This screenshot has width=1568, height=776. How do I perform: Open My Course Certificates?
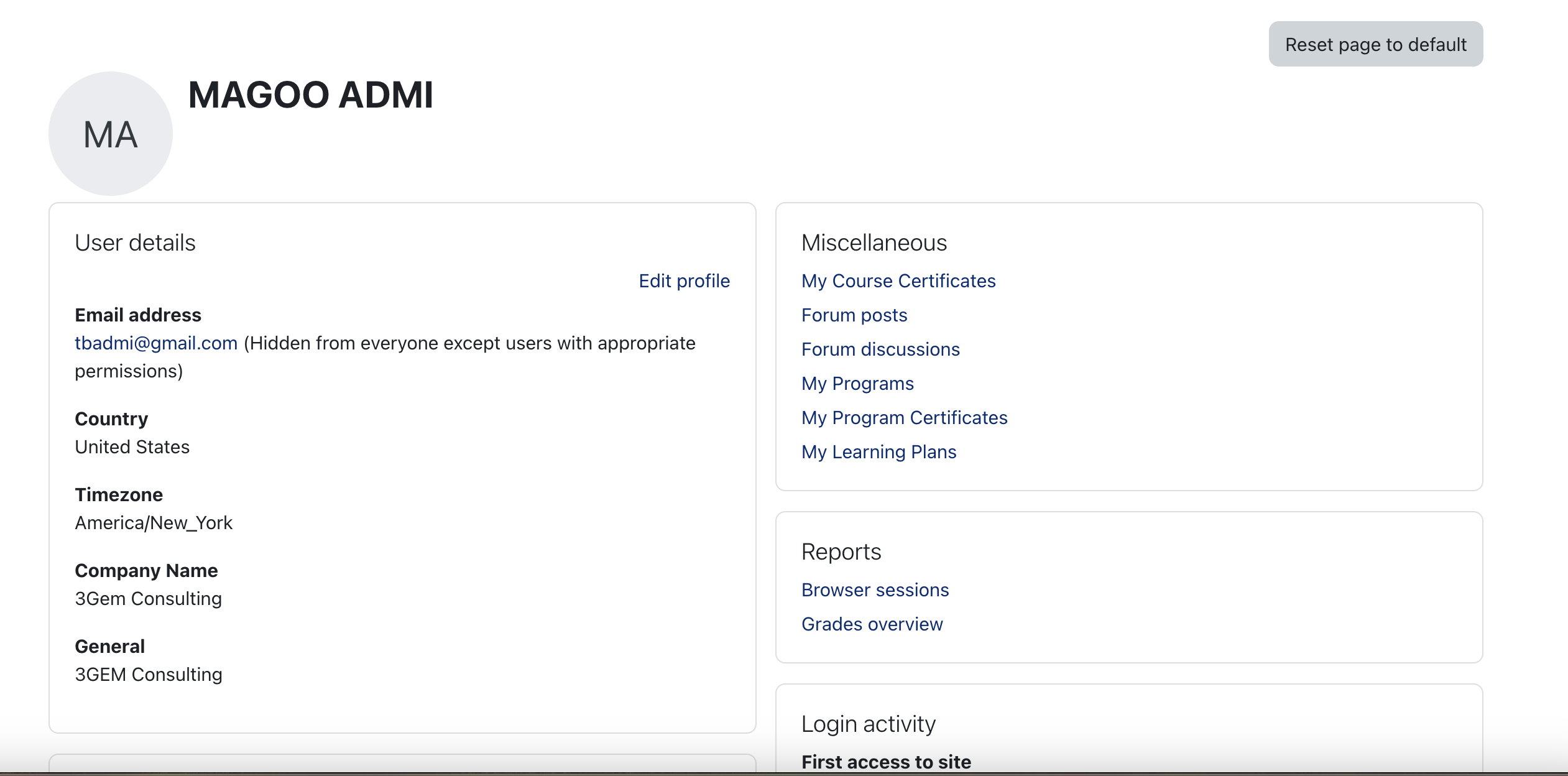[x=898, y=281]
